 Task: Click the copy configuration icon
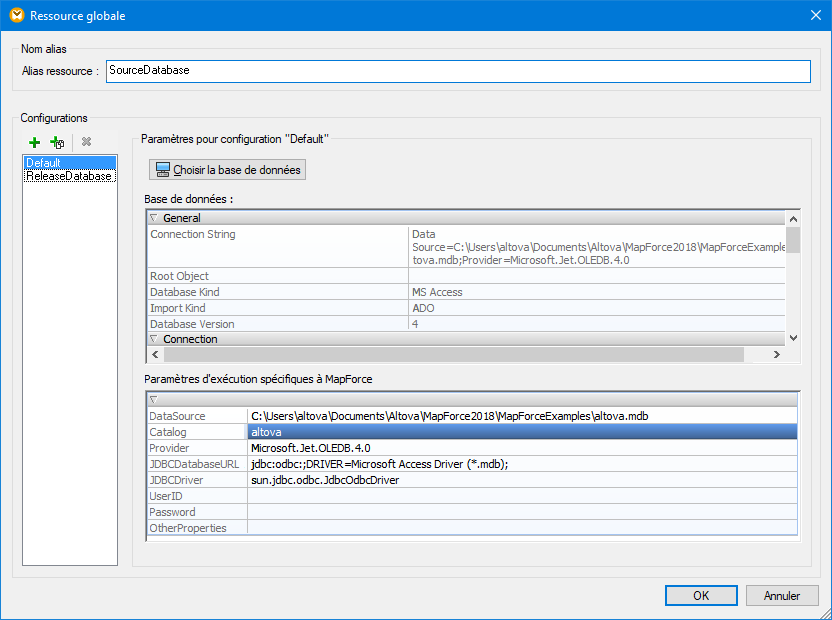(57, 143)
